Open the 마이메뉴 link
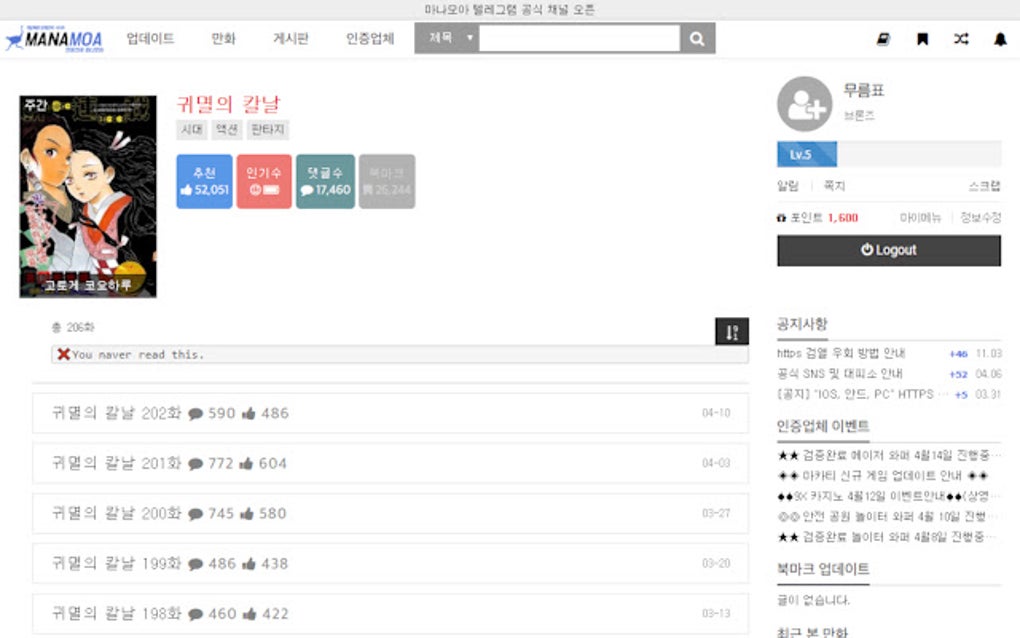Screen dimensions: 1020x638 (x=920, y=217)
